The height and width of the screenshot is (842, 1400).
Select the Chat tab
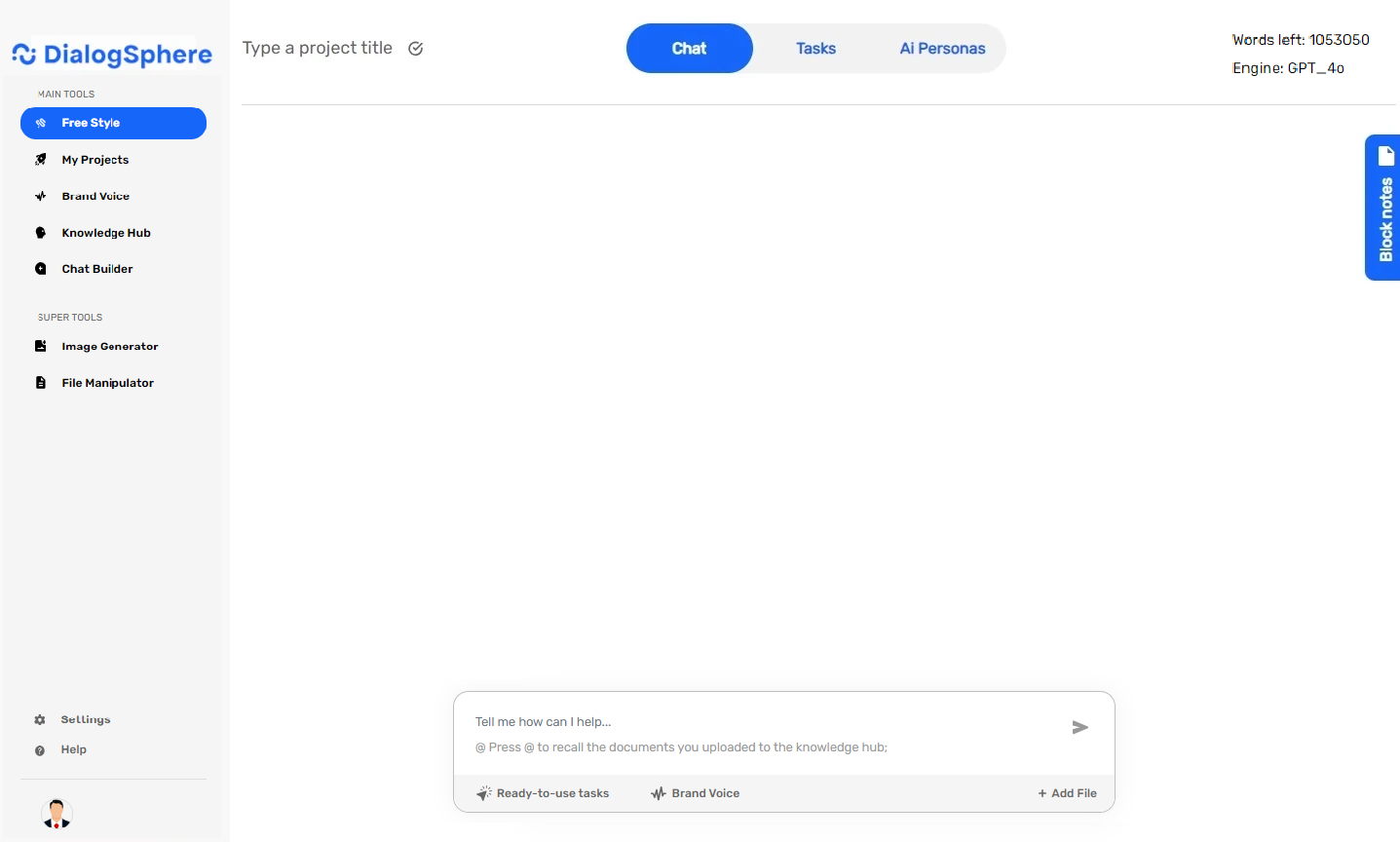pyautogui.click(x=689, y=48)
